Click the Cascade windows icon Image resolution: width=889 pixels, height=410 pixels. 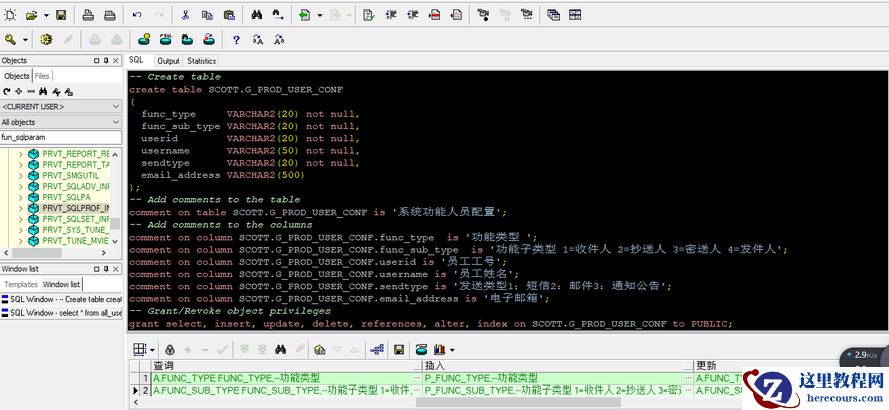[553, 15]
